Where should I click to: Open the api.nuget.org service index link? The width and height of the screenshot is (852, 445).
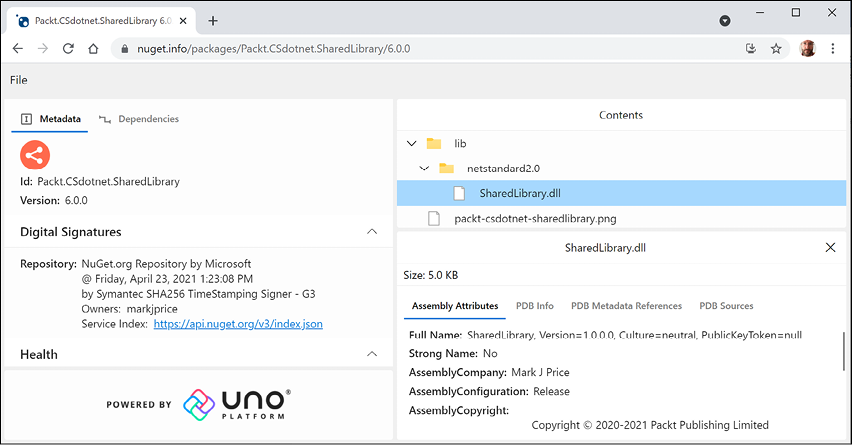pos(238,324)
